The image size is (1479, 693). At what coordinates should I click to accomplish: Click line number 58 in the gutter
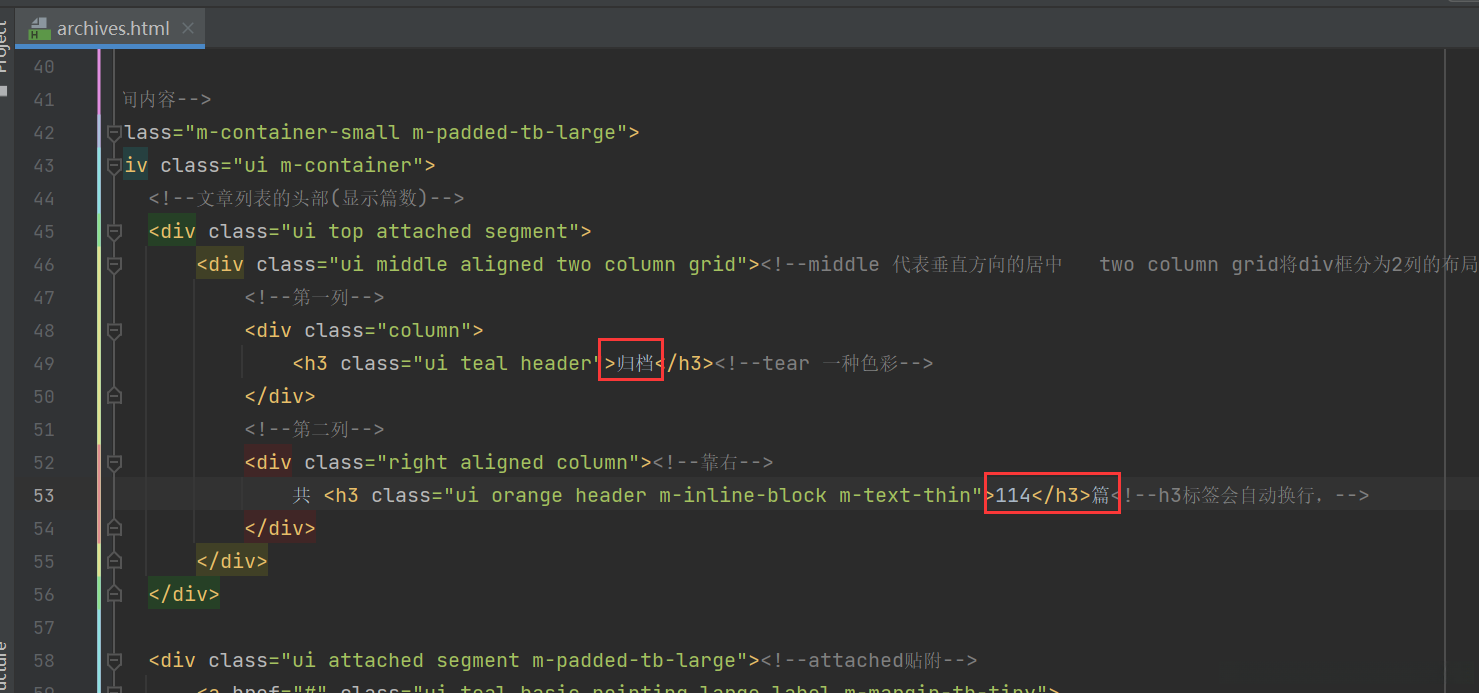42,660
